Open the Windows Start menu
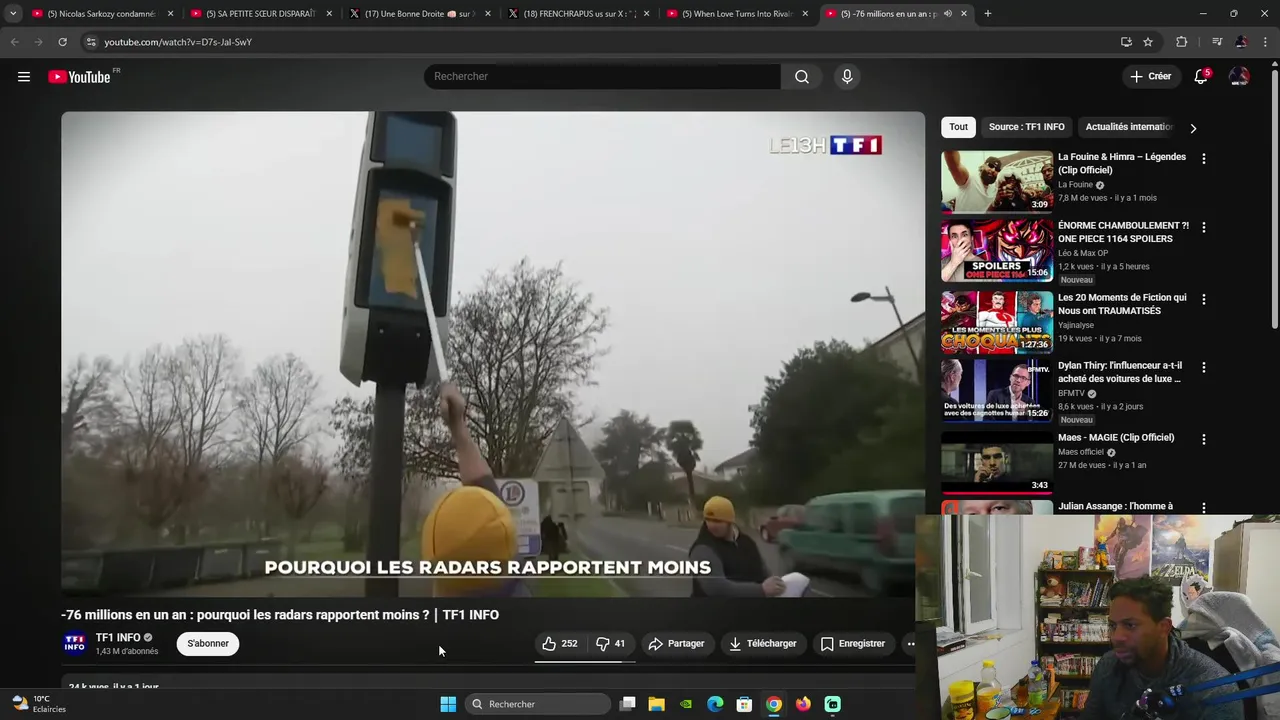 pyautogui.click(x=448, y=704)
